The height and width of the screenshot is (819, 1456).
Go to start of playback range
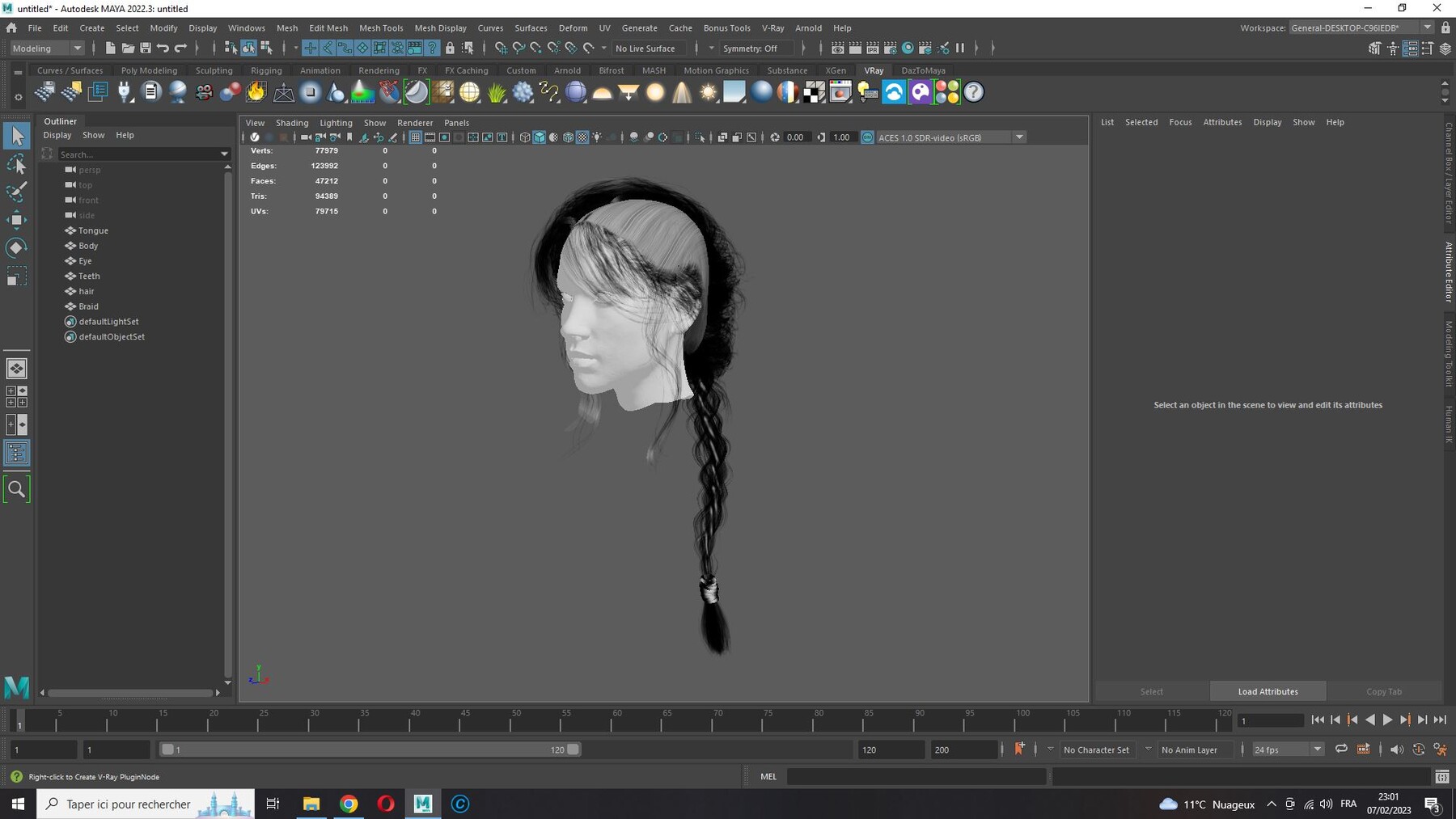1318,720
